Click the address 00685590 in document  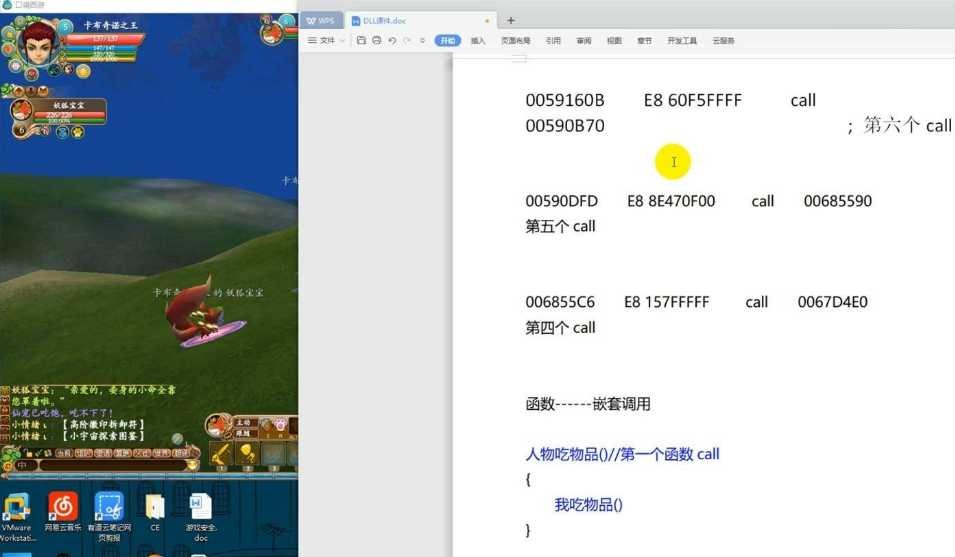pos(837,201)
